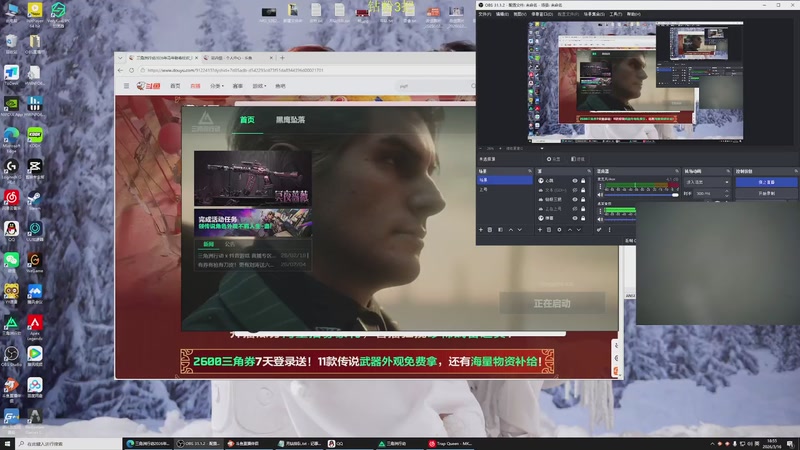
Task: Open OBS Studio desktop shortcut
Action: [x=11, y=356]
